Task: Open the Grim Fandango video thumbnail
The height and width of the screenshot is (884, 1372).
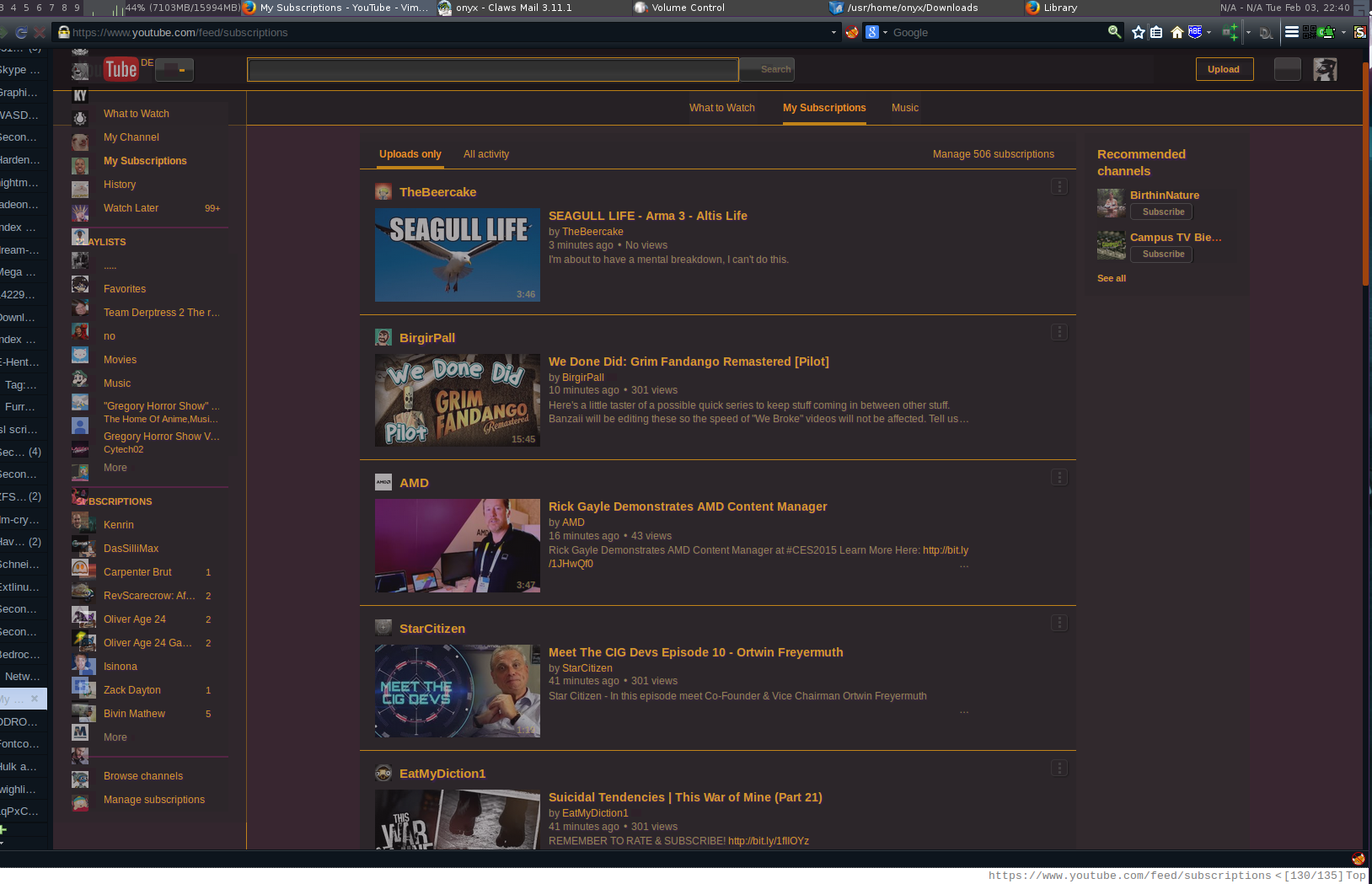Action: [x=458, y=400]
